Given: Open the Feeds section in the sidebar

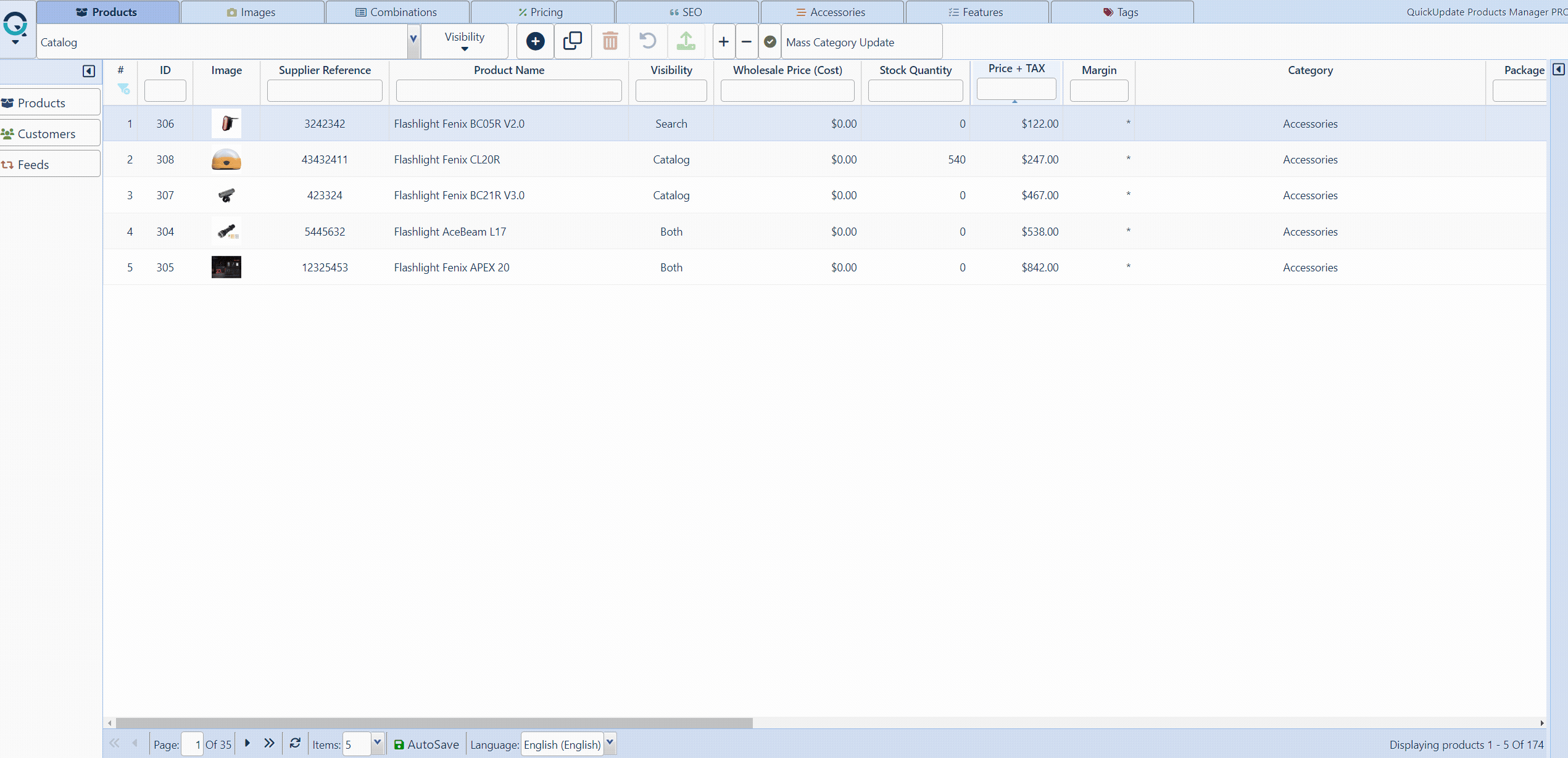Looking at the screenshot, I should 34,164.
